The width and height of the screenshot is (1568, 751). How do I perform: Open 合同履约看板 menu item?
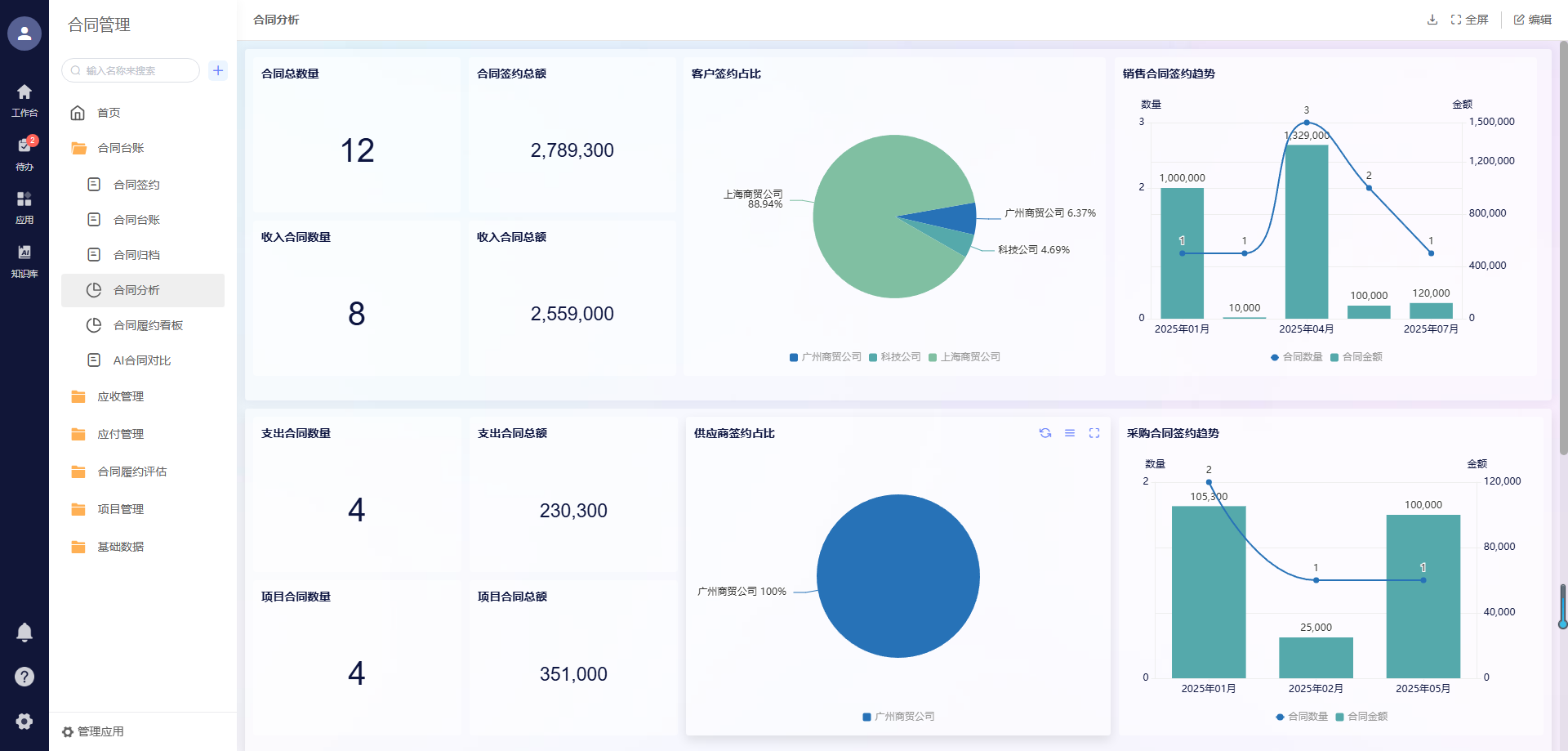[x=148, y=325]
